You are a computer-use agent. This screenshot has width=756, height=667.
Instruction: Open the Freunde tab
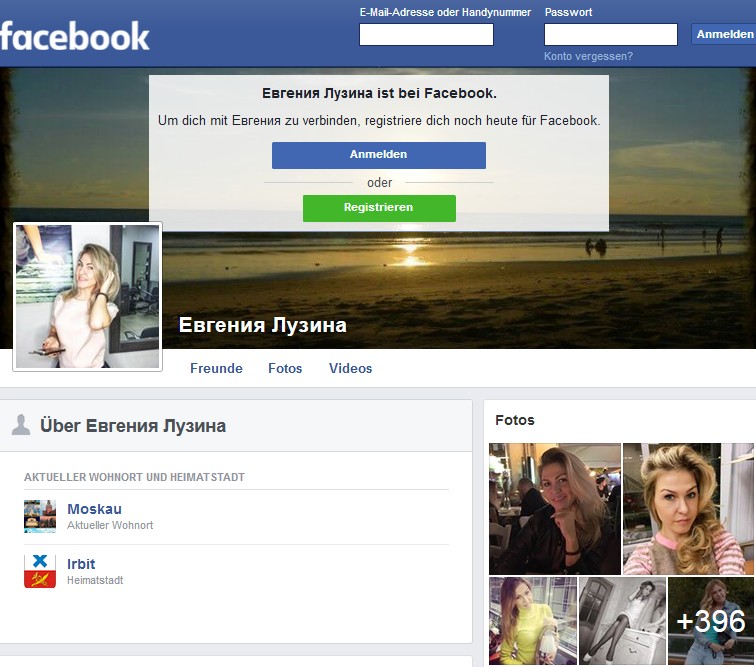216,368
